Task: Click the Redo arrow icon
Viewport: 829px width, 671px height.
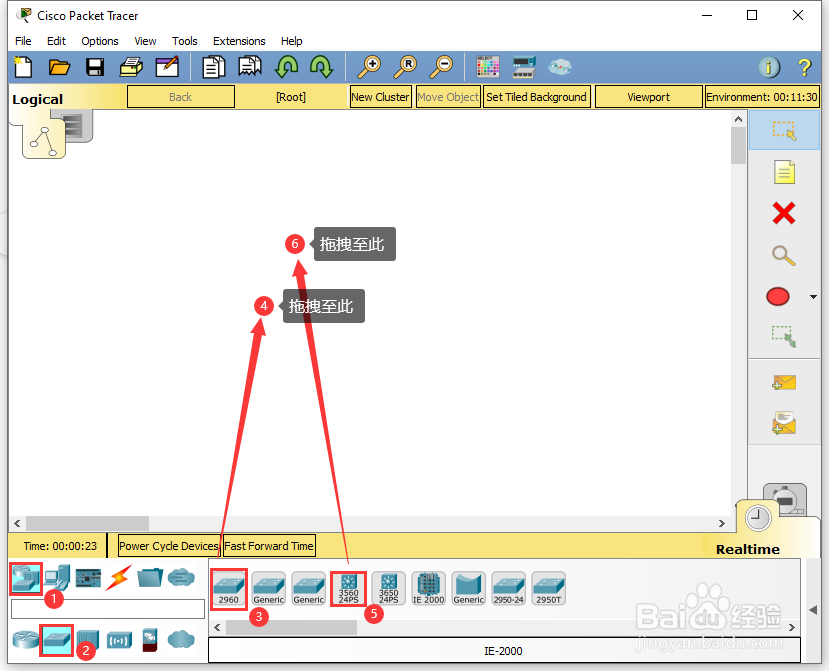Action: click(x=321, y=67)
